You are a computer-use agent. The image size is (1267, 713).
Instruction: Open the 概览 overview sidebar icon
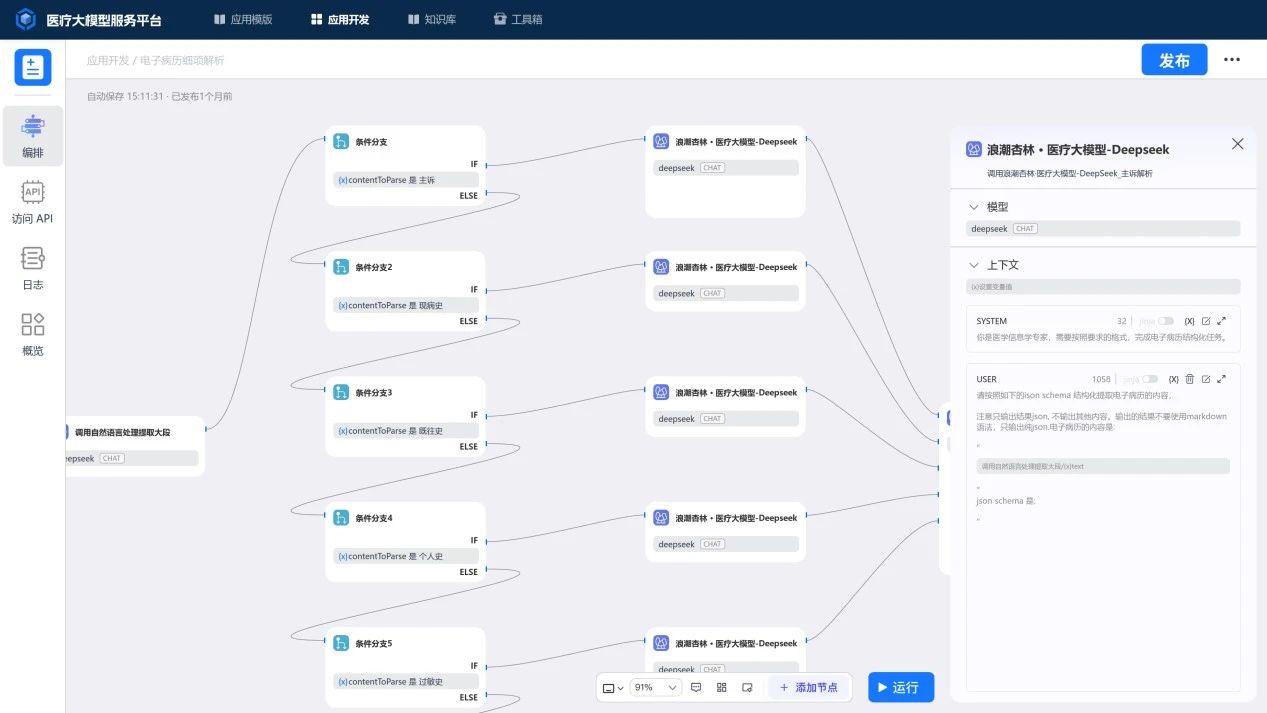32,334
